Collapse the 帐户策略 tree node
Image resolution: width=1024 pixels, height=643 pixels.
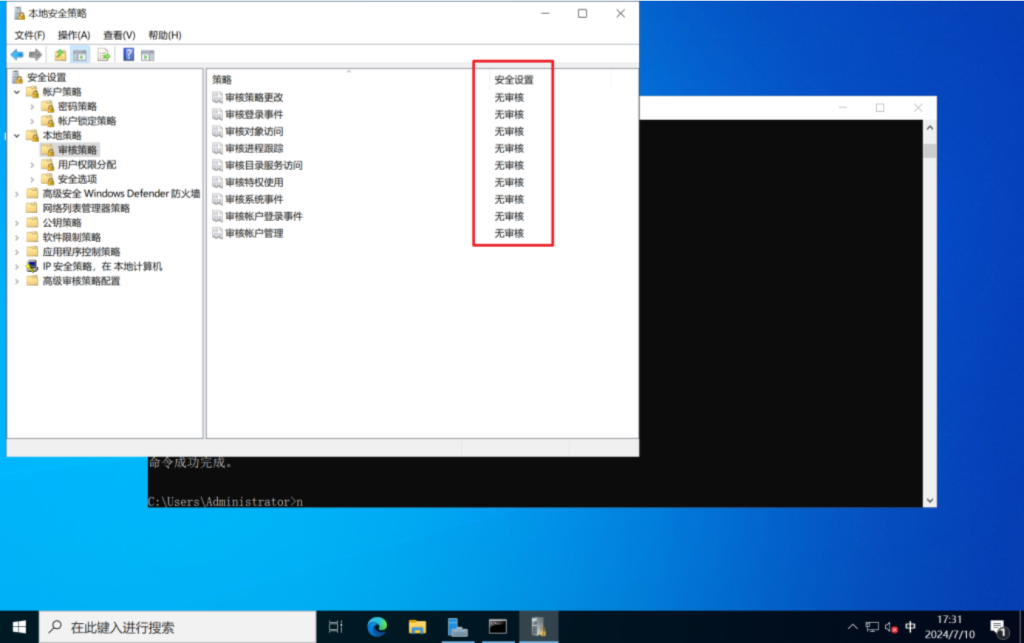pyautogui.click(x=17, y=92)
